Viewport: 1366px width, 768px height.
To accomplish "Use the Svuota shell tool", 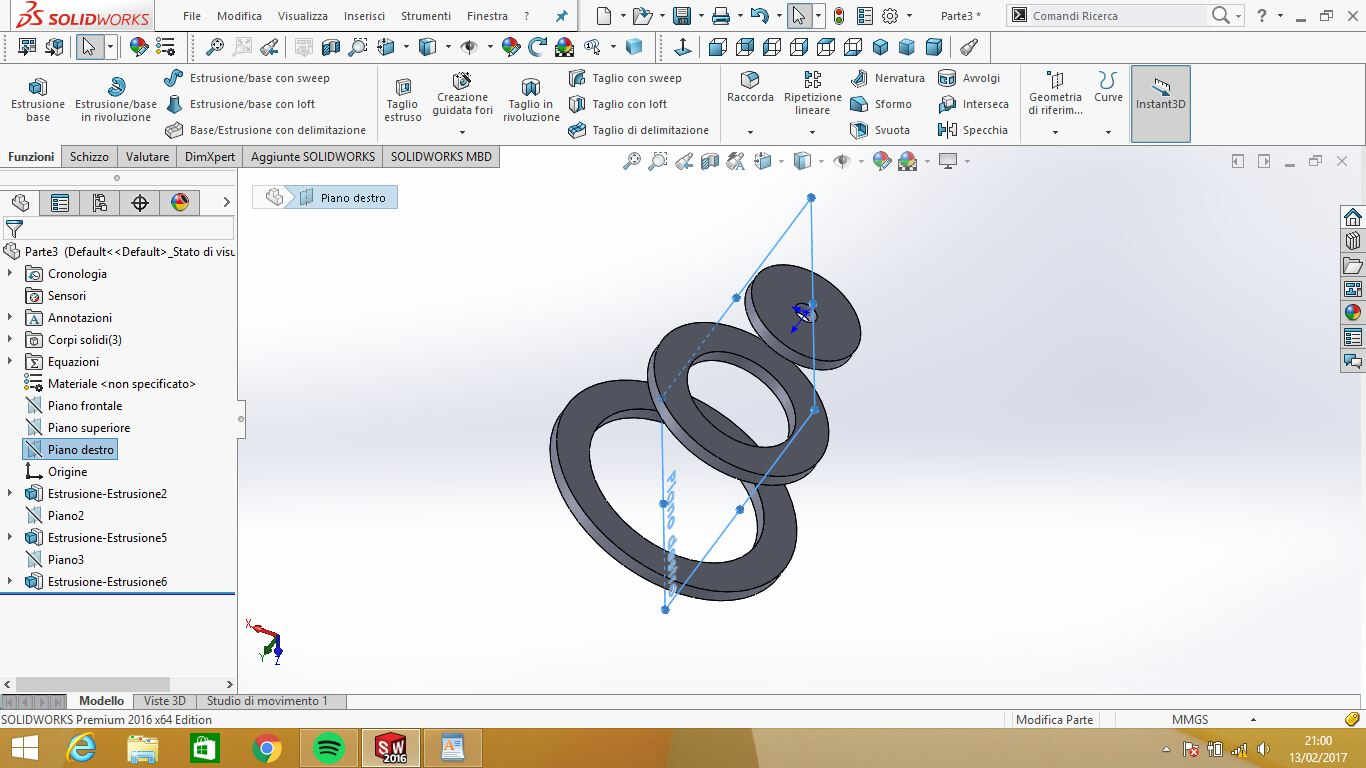I will click(x=879, y=130).
